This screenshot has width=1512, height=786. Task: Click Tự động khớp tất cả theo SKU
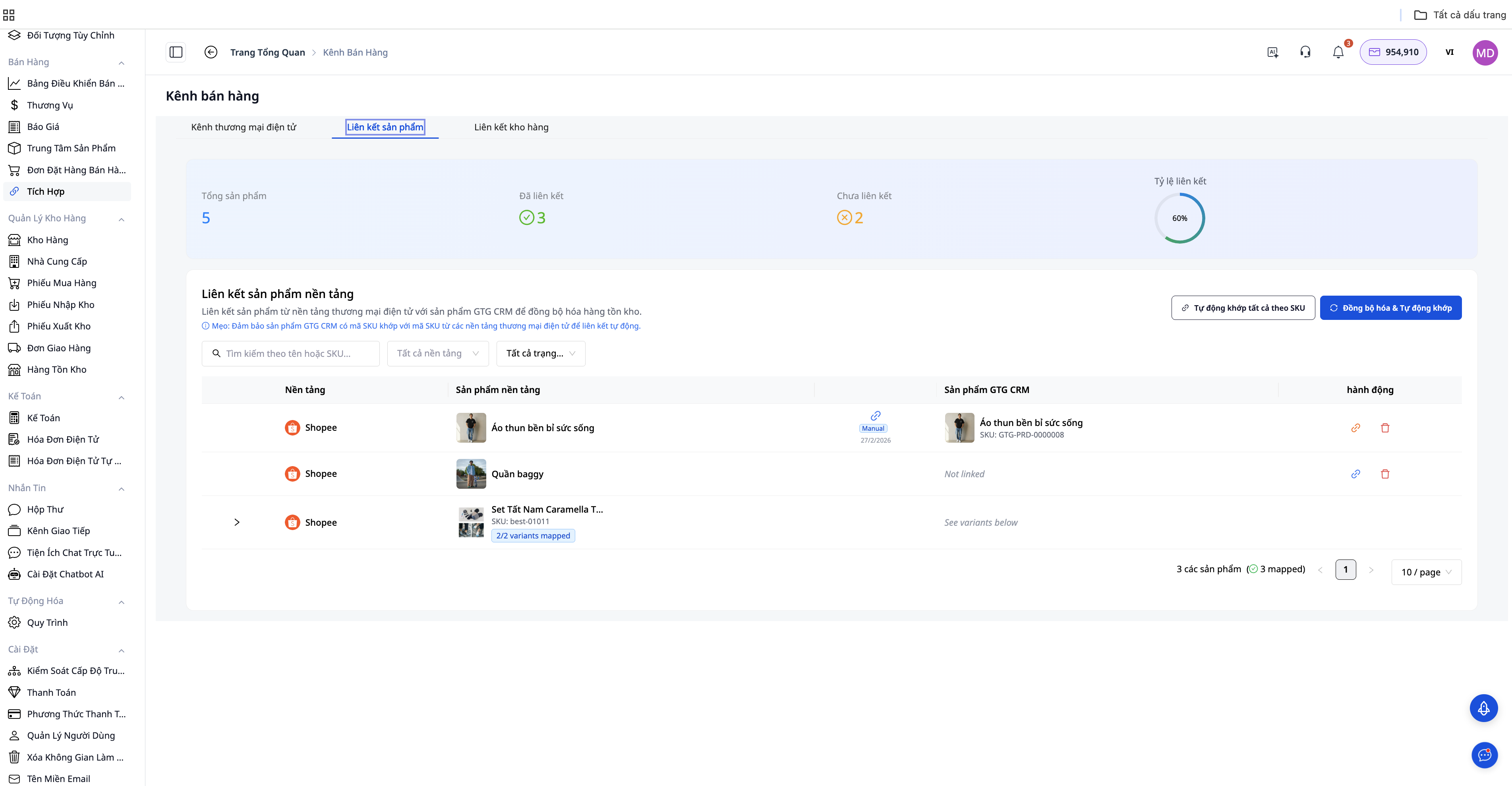point(1243,308)
